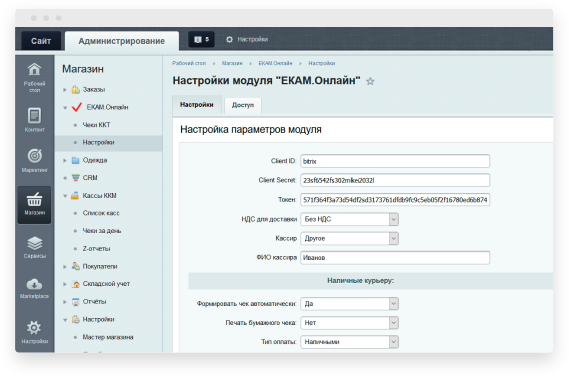This screenshot has height=376, width=569.
Task: Click the Покупатели users icon
Action: pyautogui.click(x=75, y=266)
